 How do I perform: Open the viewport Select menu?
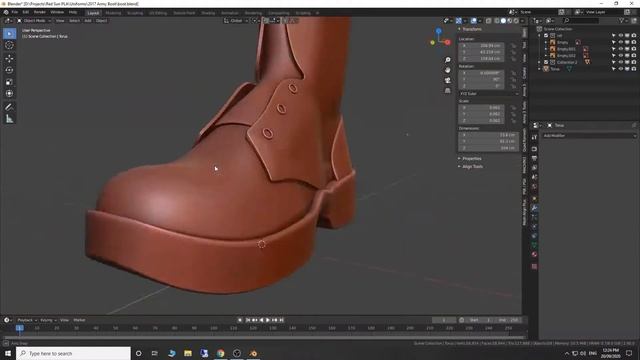click(74, 20)
